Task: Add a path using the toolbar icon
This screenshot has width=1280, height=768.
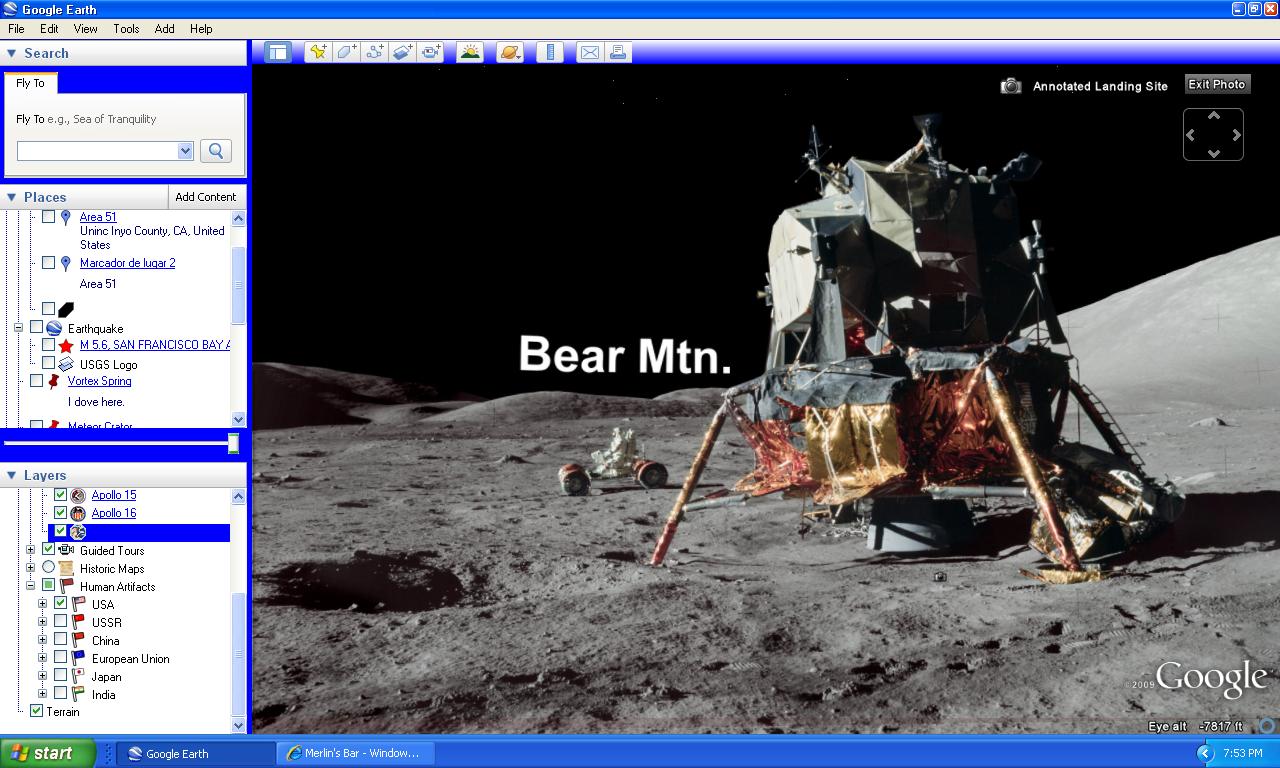Action: [x=374, y=52]
